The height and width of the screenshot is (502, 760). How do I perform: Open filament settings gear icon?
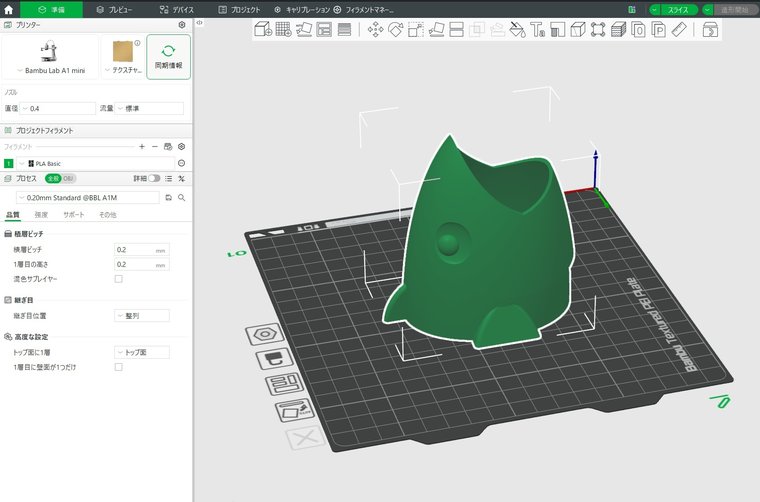coord(182,146)
